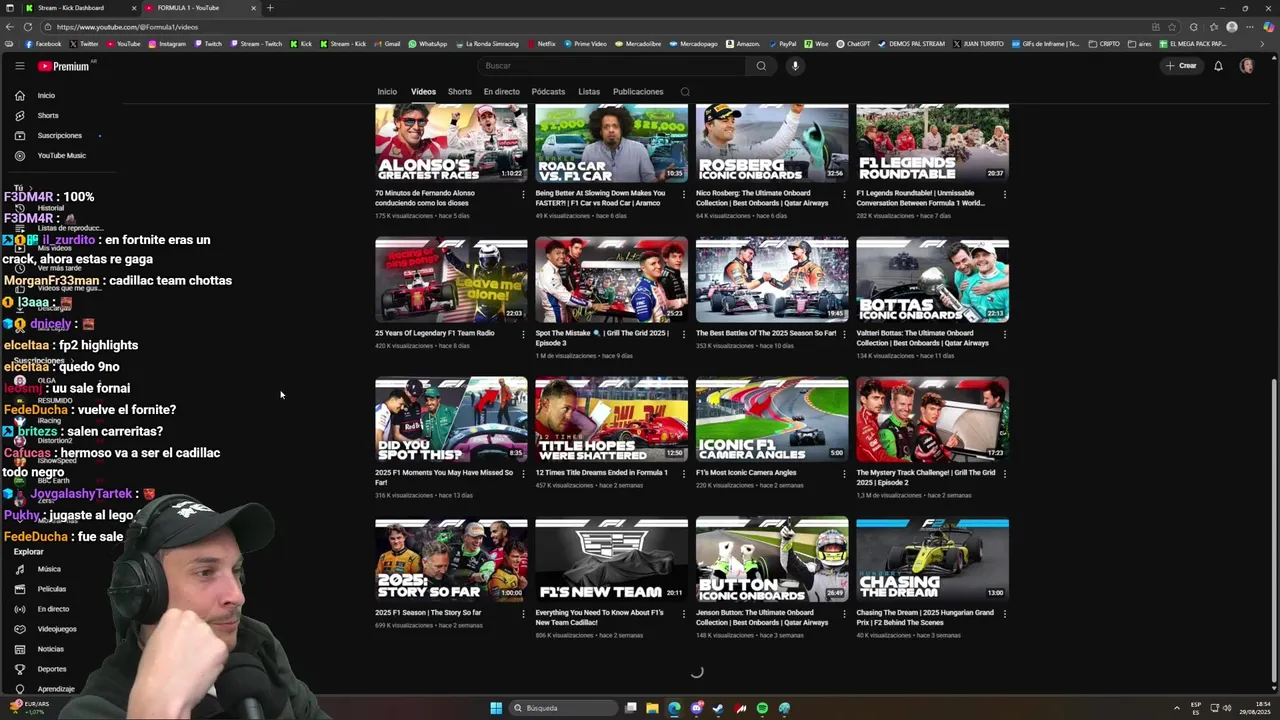
Task: Open Noticias under Explorar
Action: tap(50, 649)
